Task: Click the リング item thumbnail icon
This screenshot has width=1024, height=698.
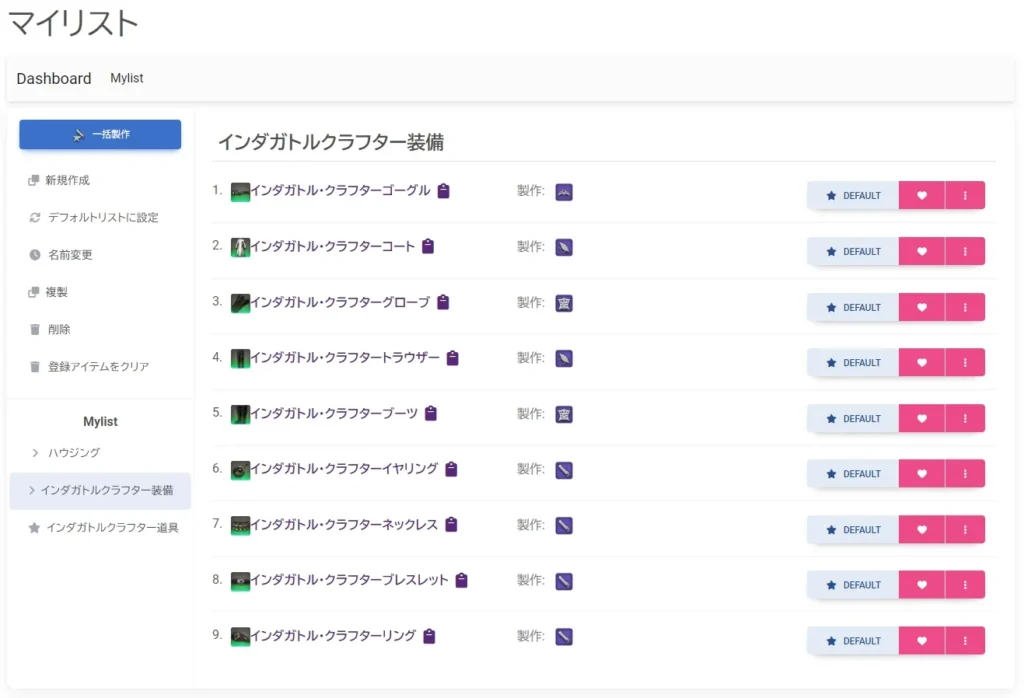Action: [x=240, y=637]
